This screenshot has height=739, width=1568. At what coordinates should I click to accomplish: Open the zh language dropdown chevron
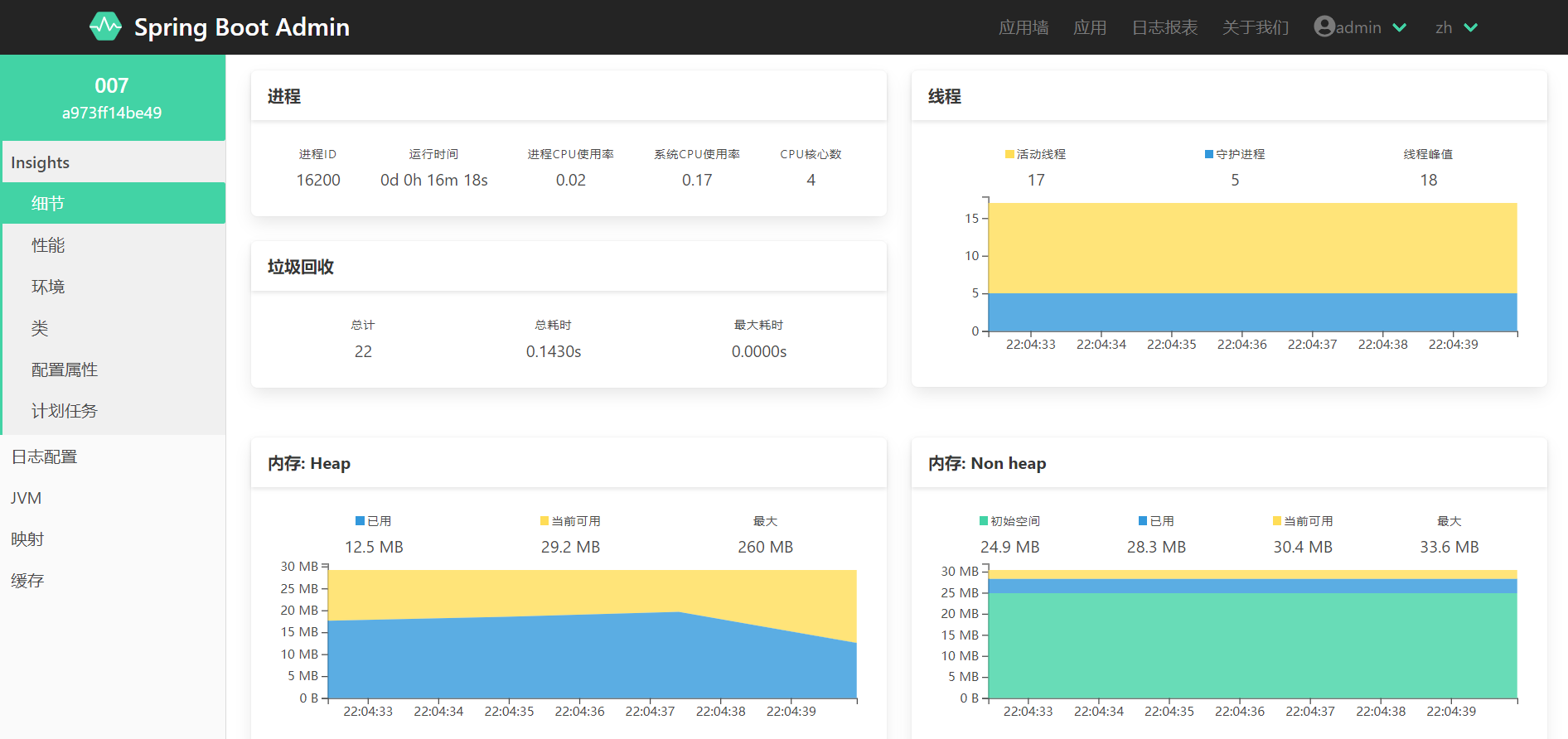coord(1471,27)
